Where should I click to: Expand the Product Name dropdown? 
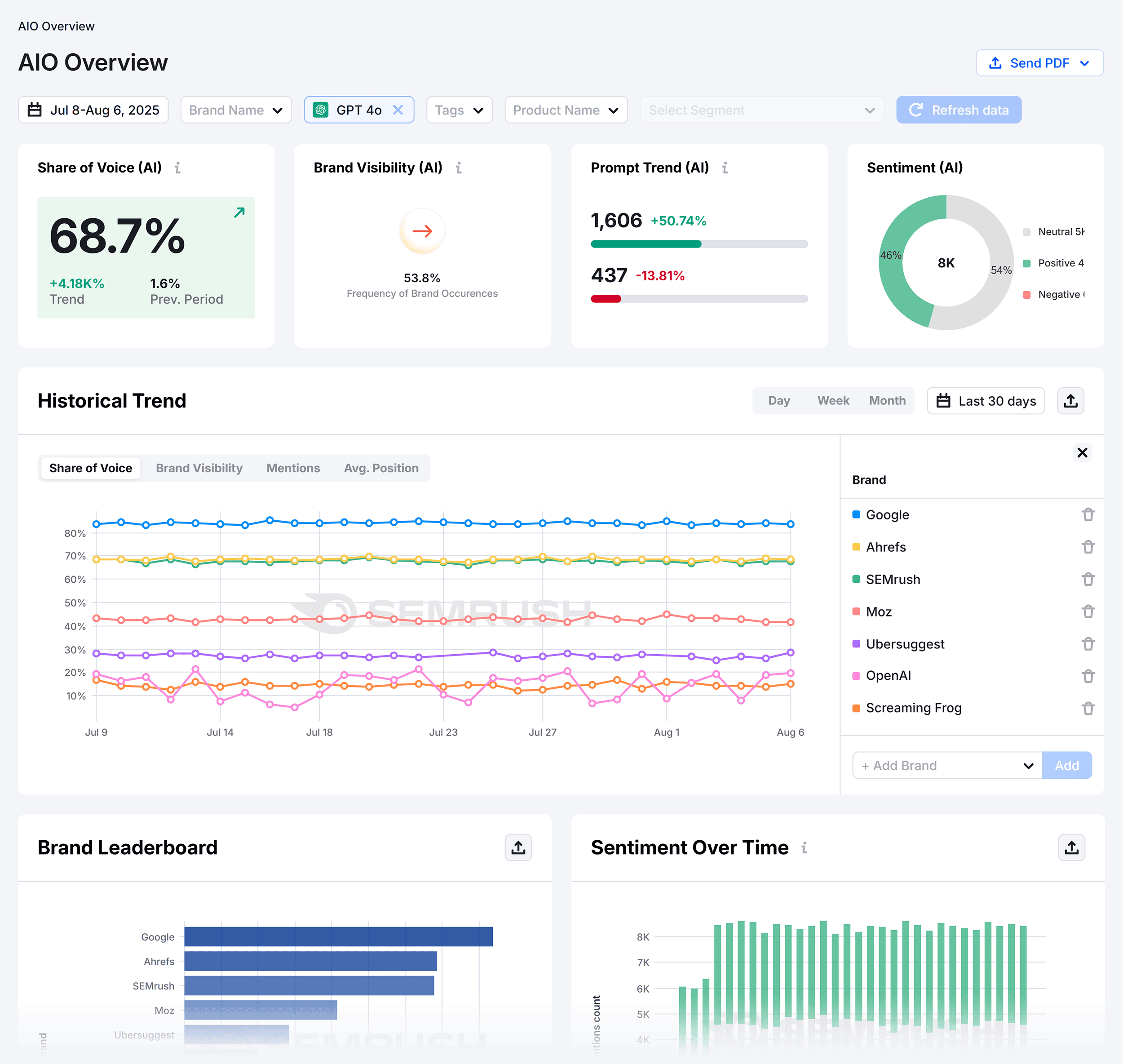click(565, 110)
